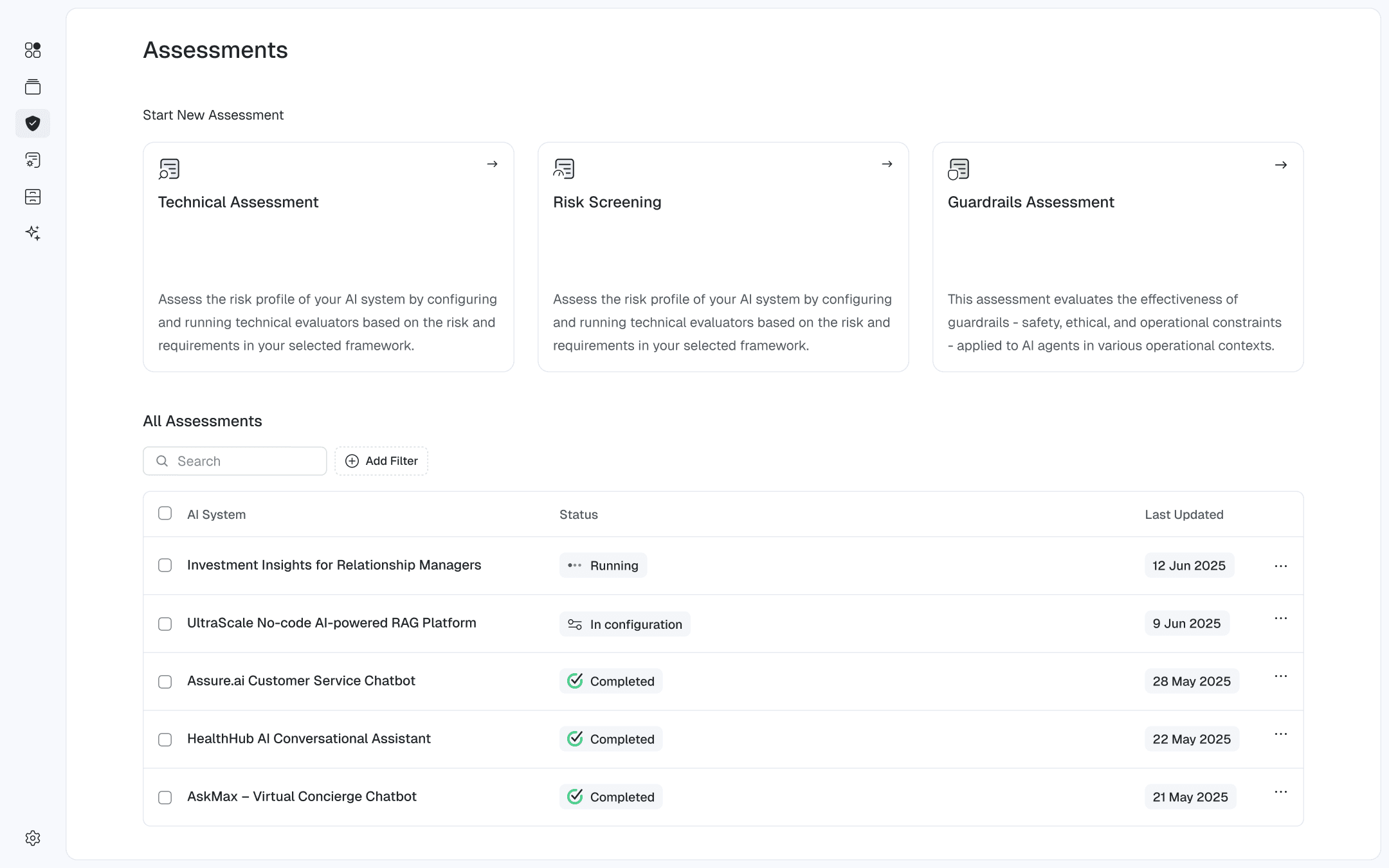The width and height of the screenshot is (1389, 868).
Task: Open settings gear in sidebar
Action: [x=33, y=838]
